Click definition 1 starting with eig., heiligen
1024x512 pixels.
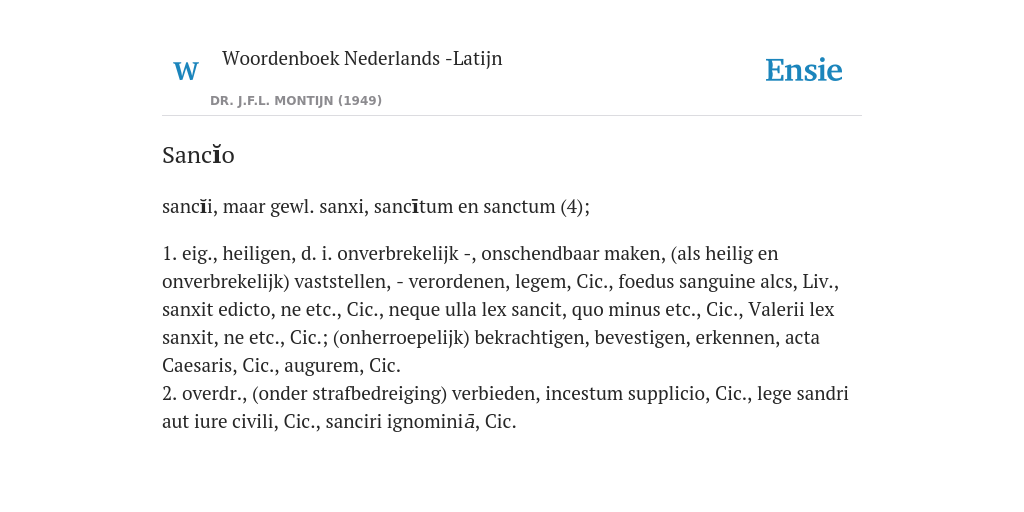(x=505, y=310)
